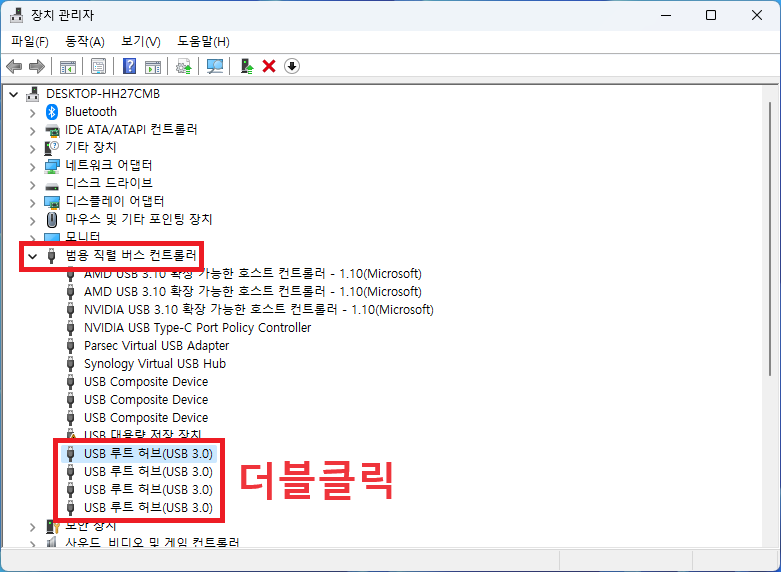Click the IDE ATA/ATAPI 컨트롤러 icon
The width and height of the screenshot is (781, 572).
point(52,130)
